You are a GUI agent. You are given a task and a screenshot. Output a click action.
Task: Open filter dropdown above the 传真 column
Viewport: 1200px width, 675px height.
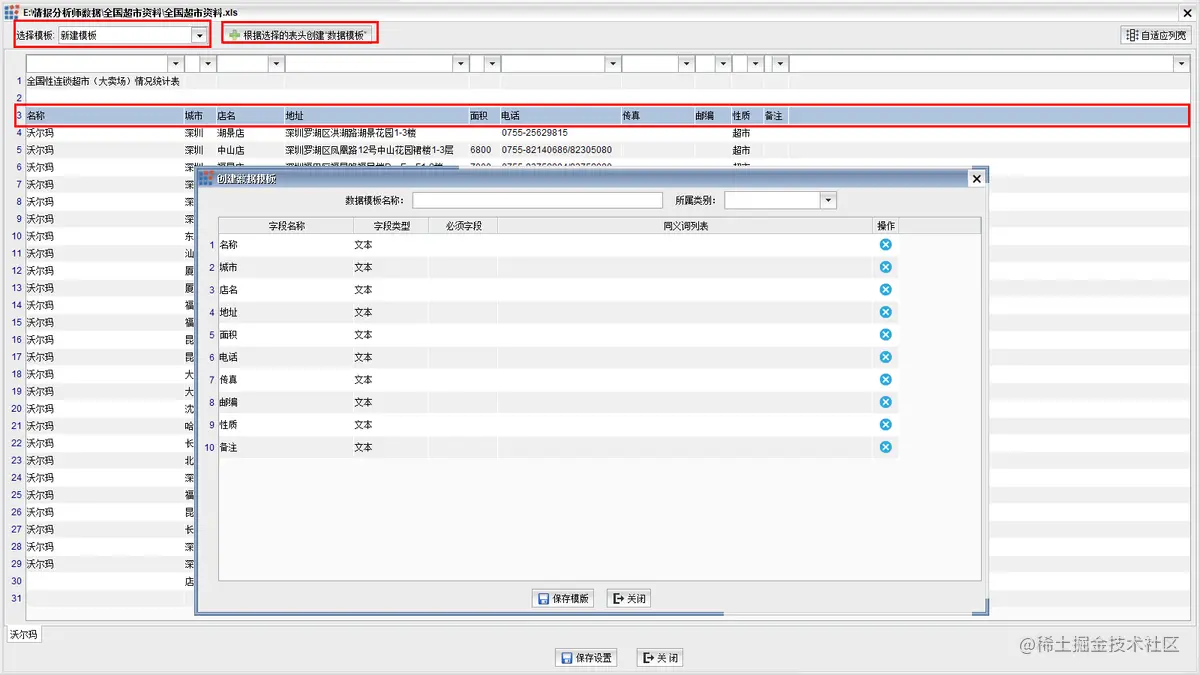pyautogui.click(x=687, y=64)
